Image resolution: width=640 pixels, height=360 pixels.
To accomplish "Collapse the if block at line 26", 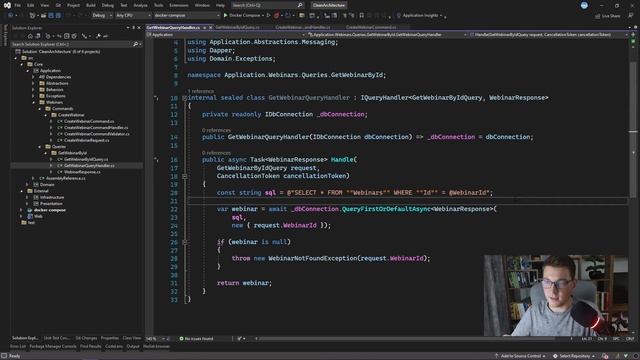I will pyautogui.click(x=184, y=242).
